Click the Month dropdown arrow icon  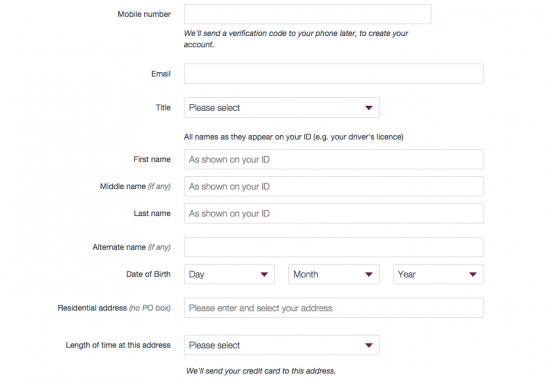pos(369,274)
